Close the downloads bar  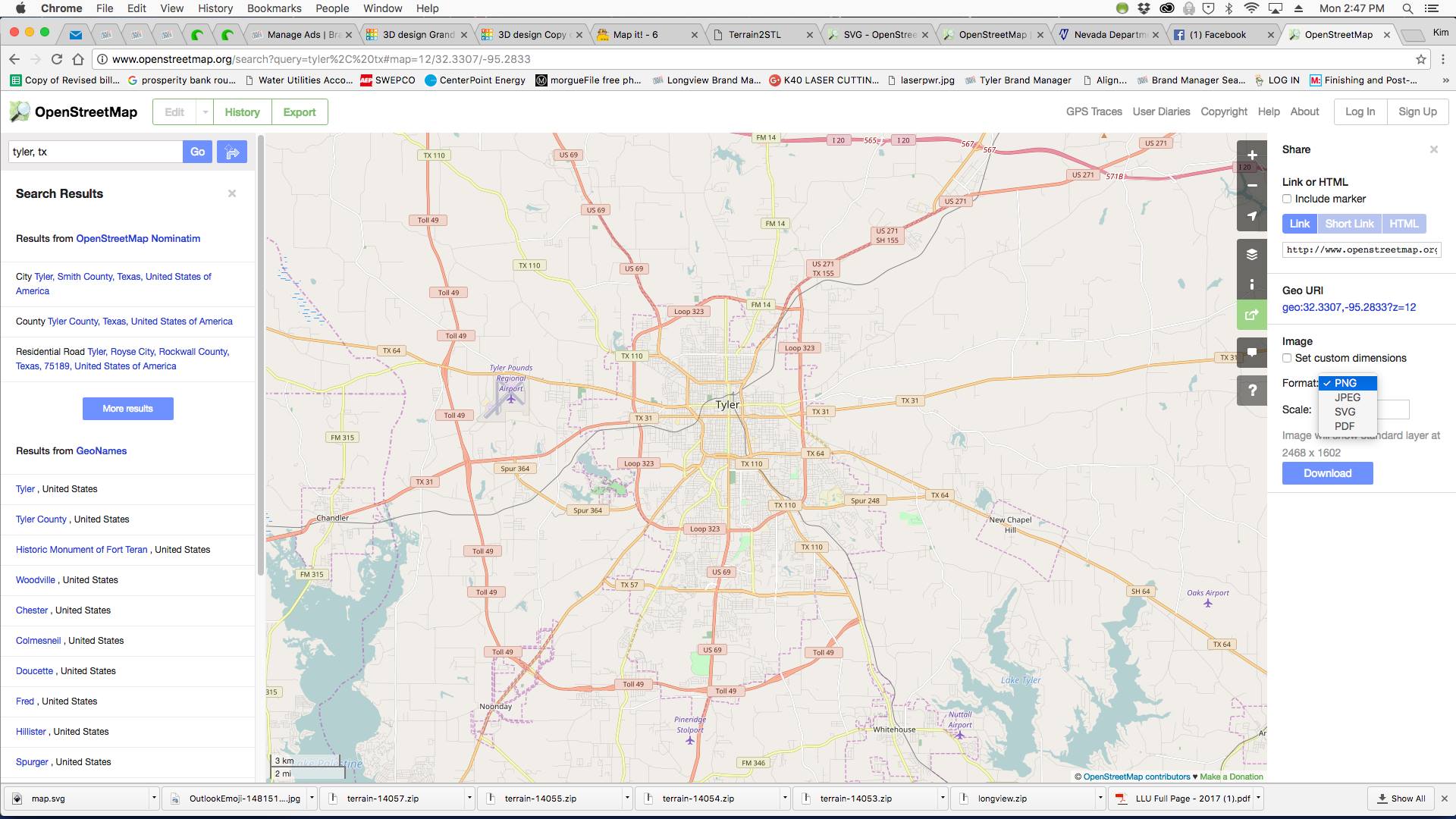1444,799
